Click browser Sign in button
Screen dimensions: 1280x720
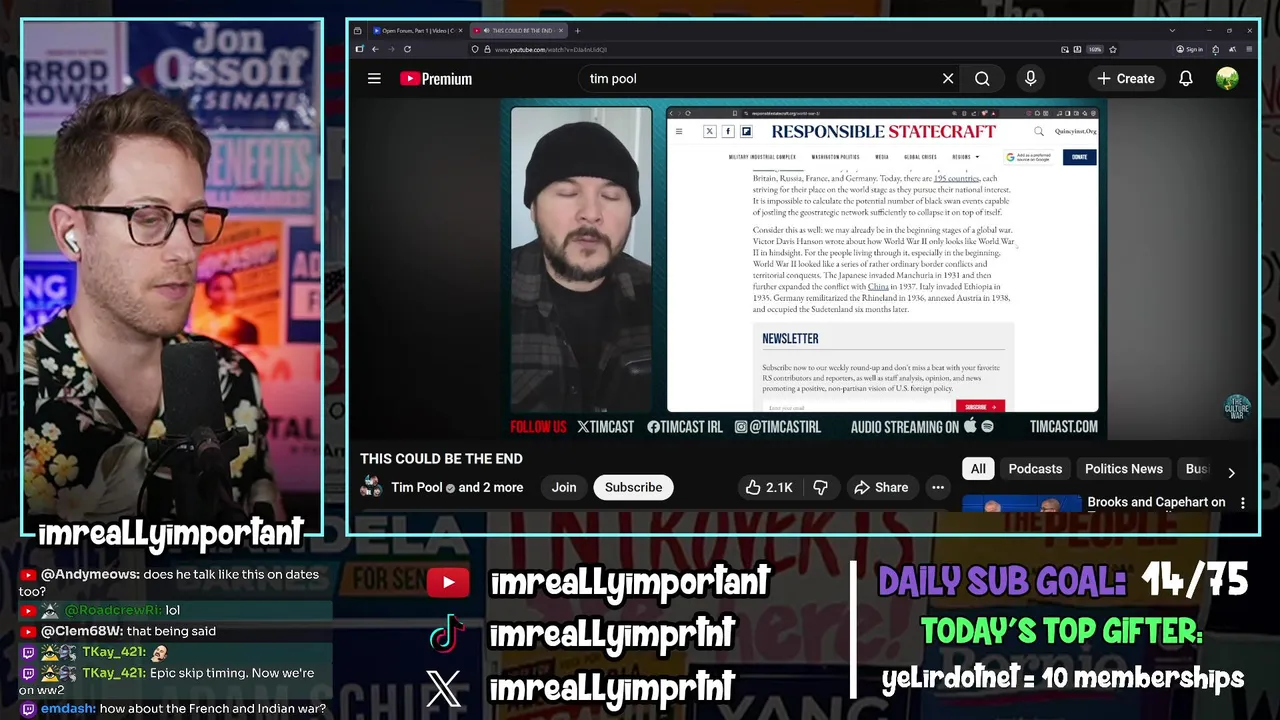tap(1189, 49)
